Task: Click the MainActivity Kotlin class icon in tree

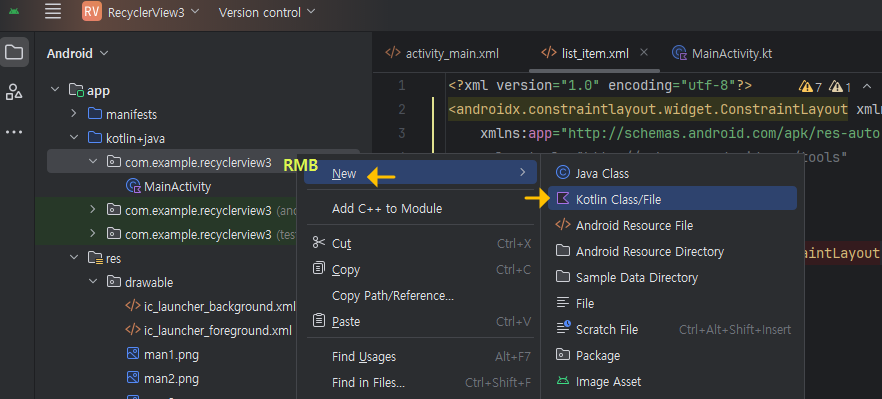Action: coord(133,186)
